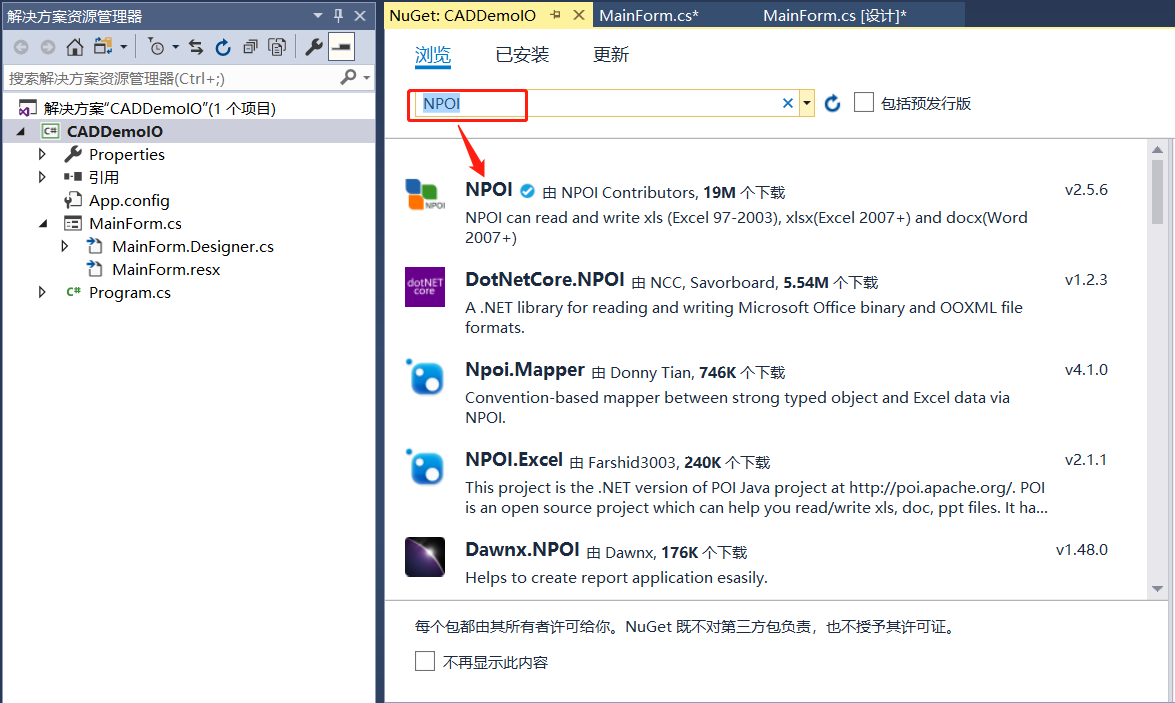Select the Npoi.Mapper package

(x=757, y=393)
